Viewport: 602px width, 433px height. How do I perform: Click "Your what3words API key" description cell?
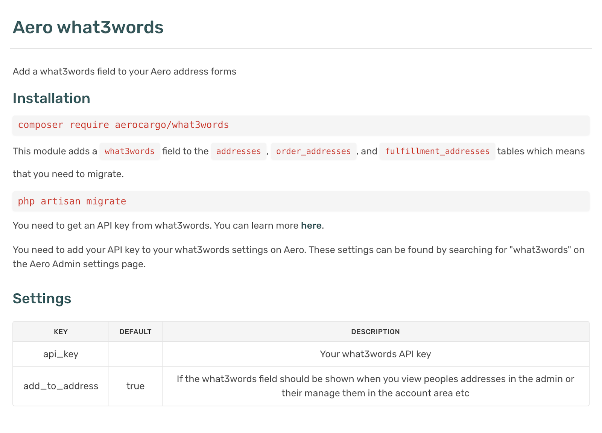click(x=376, y=354)
